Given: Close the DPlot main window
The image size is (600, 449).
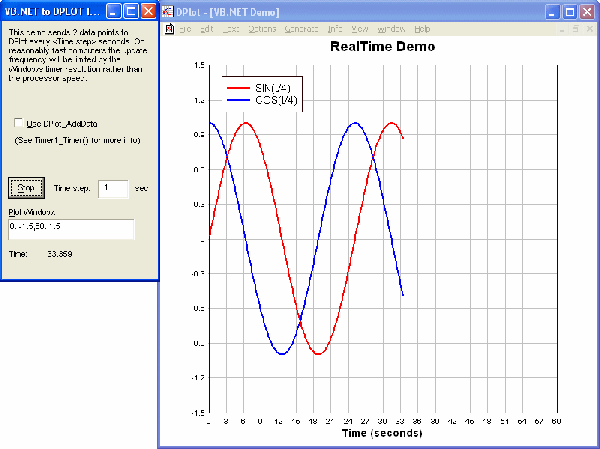Looking at the screenshot, I should pos(588,12).
